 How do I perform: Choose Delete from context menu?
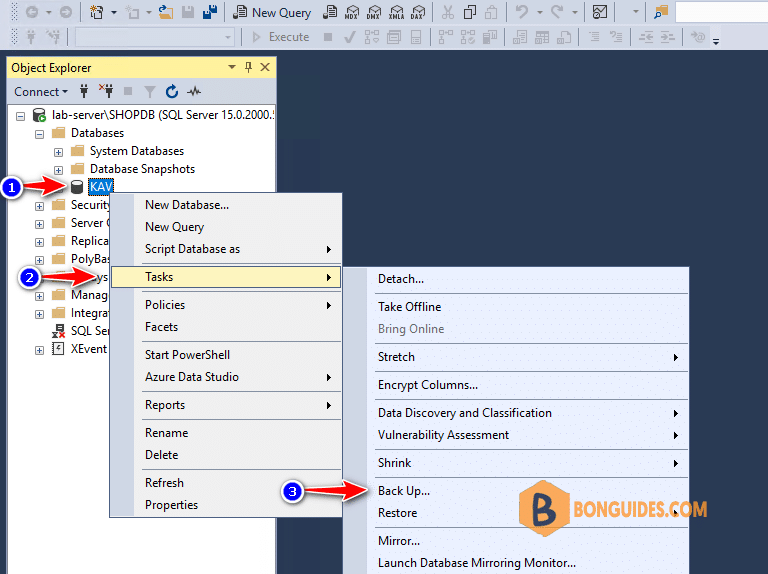pos(226,455)
